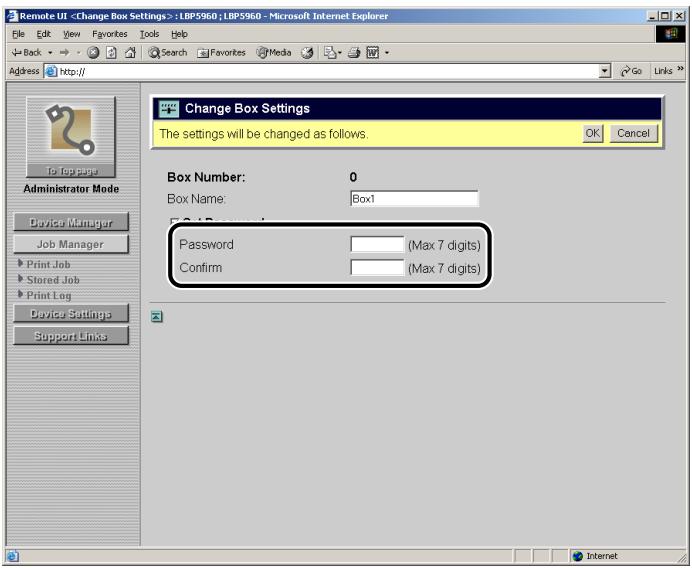692x568 pixels.
Task: Click the Change Box Settings header icon
Action: [x=169, y=109]
